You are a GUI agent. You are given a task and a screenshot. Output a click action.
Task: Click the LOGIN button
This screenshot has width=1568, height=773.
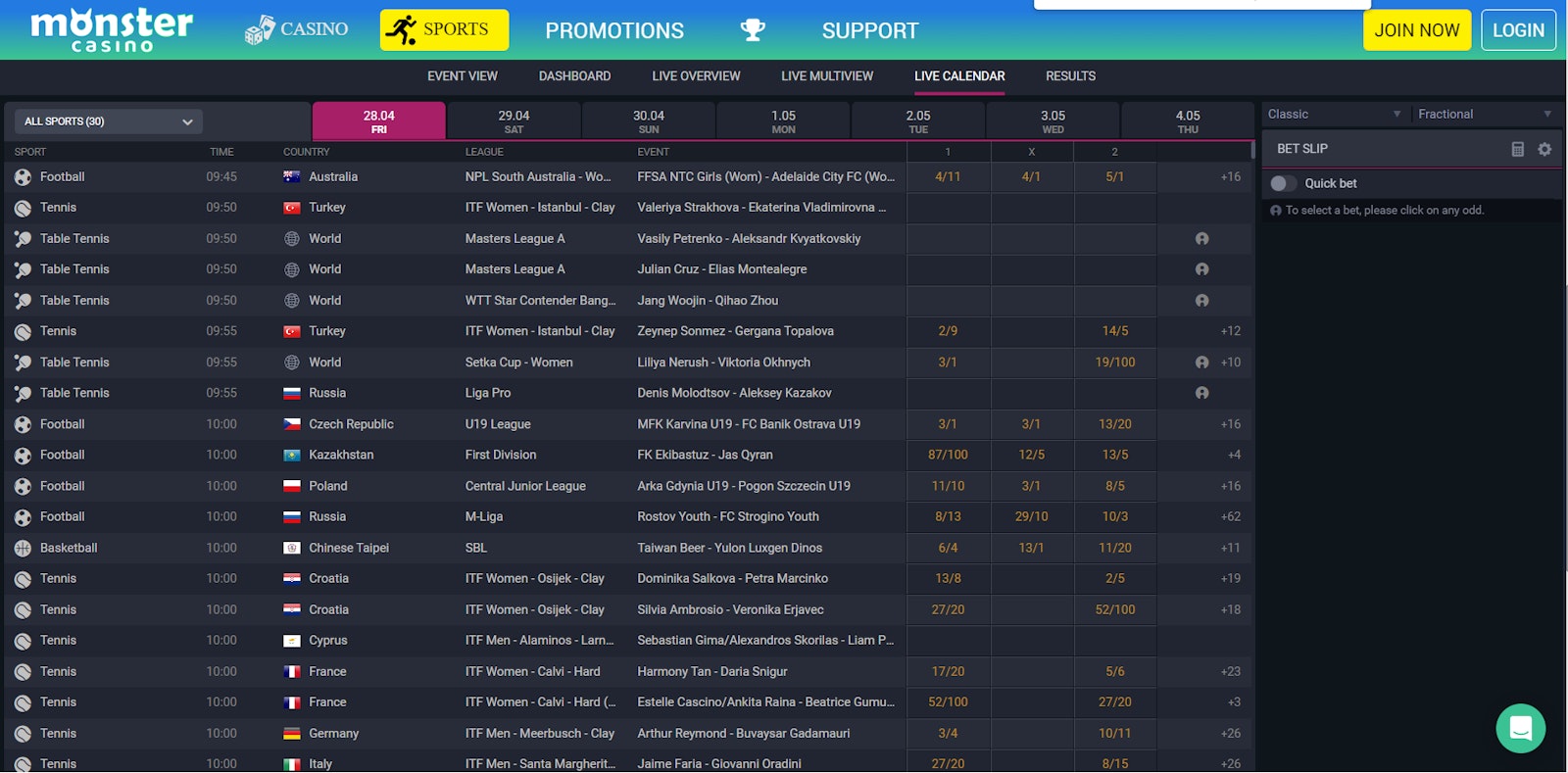point(1518,30)
